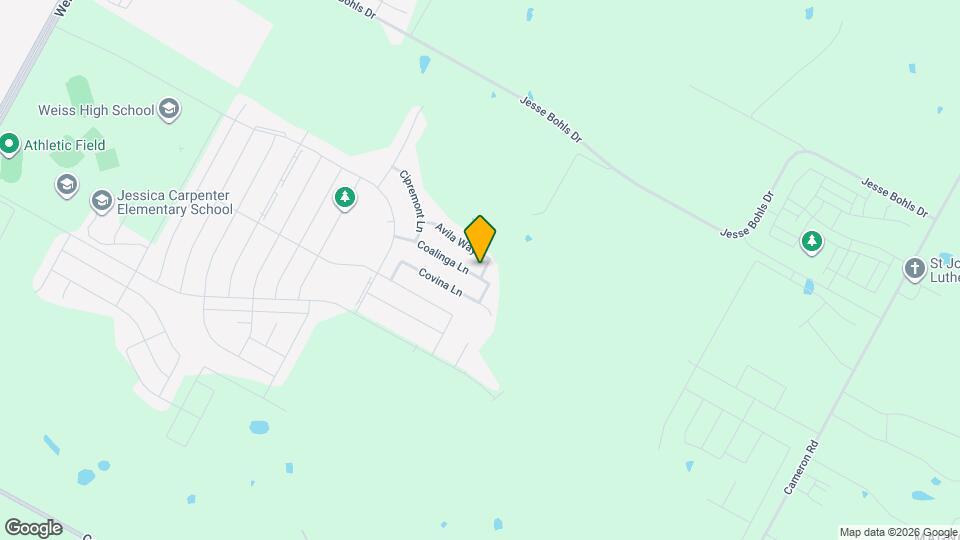Click the Cameron Rd road label
960x540 pixels.
click(801, 467)
